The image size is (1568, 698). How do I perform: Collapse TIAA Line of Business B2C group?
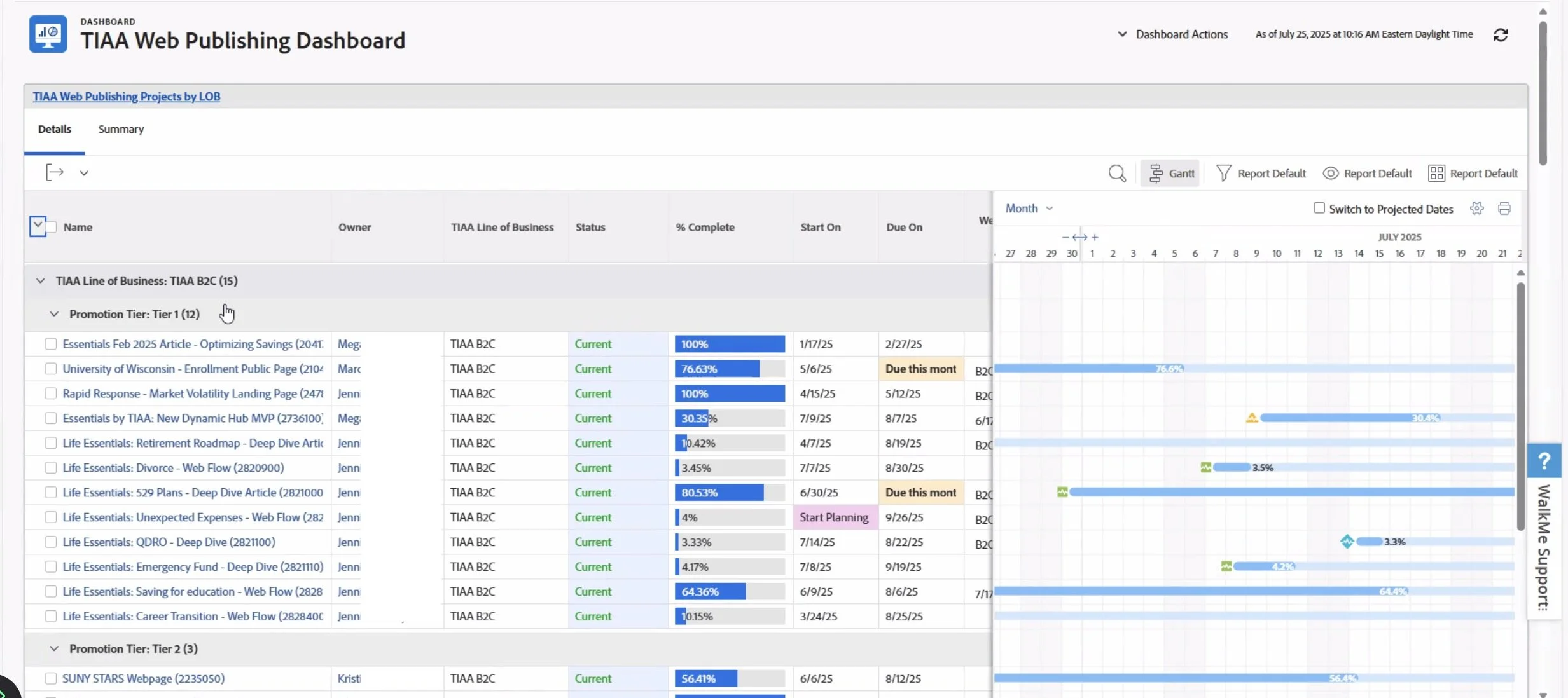tap(41, 280)
